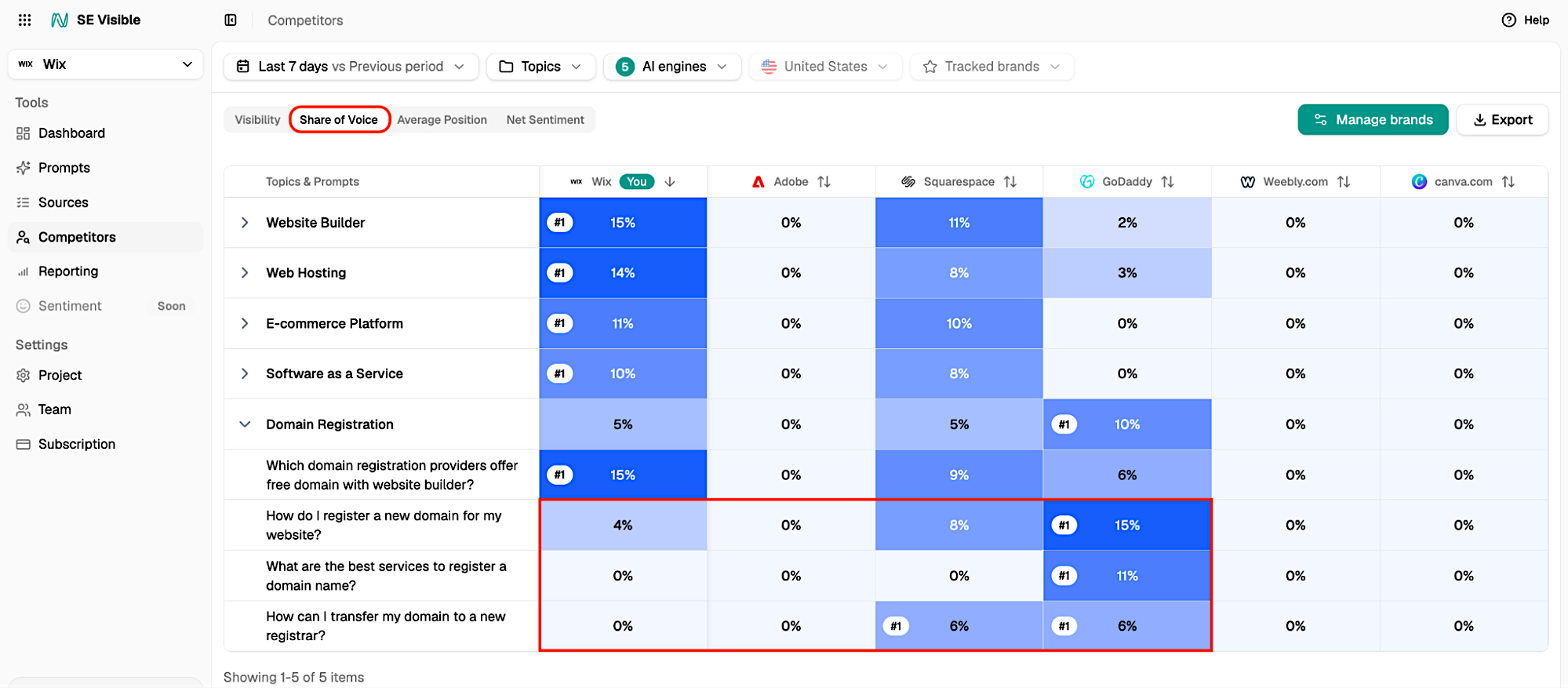Open the AI engines filter dropdown
Image resolution: width=1568 pixels, height=688 pixels.
(x=672, y=67)
